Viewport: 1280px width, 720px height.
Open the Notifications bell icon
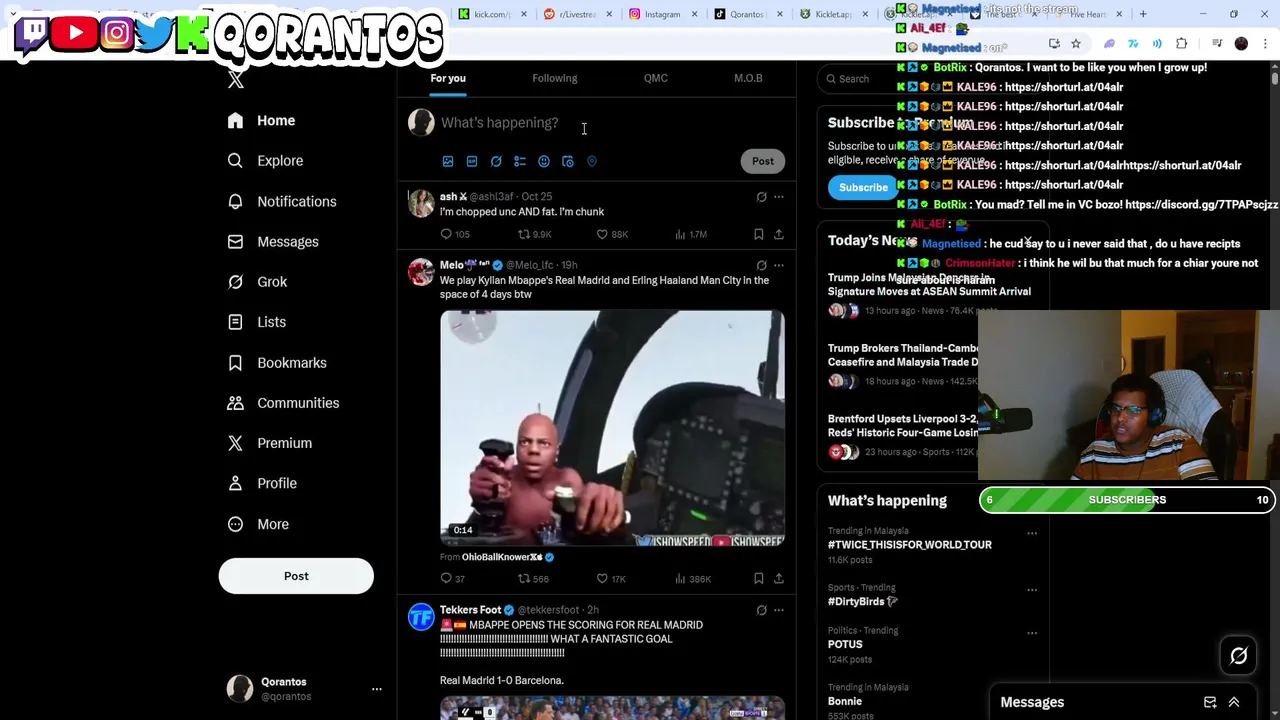pyautogui.click(x=235, y=201)
